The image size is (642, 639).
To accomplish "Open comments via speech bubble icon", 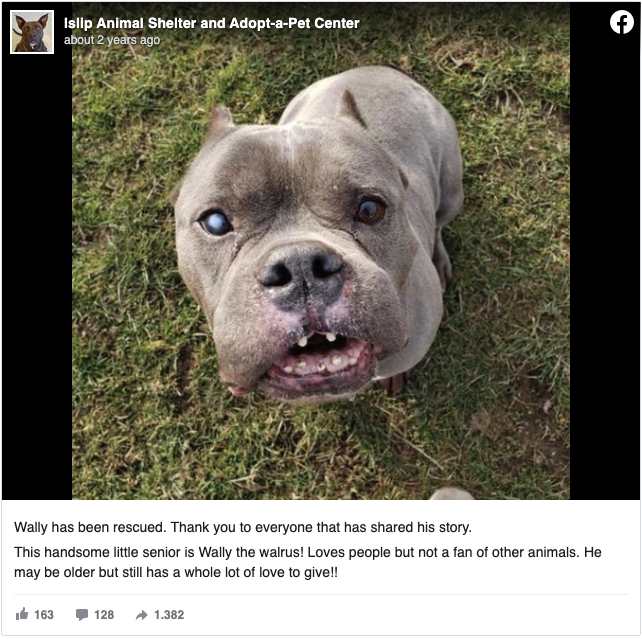I will [82, 614].
